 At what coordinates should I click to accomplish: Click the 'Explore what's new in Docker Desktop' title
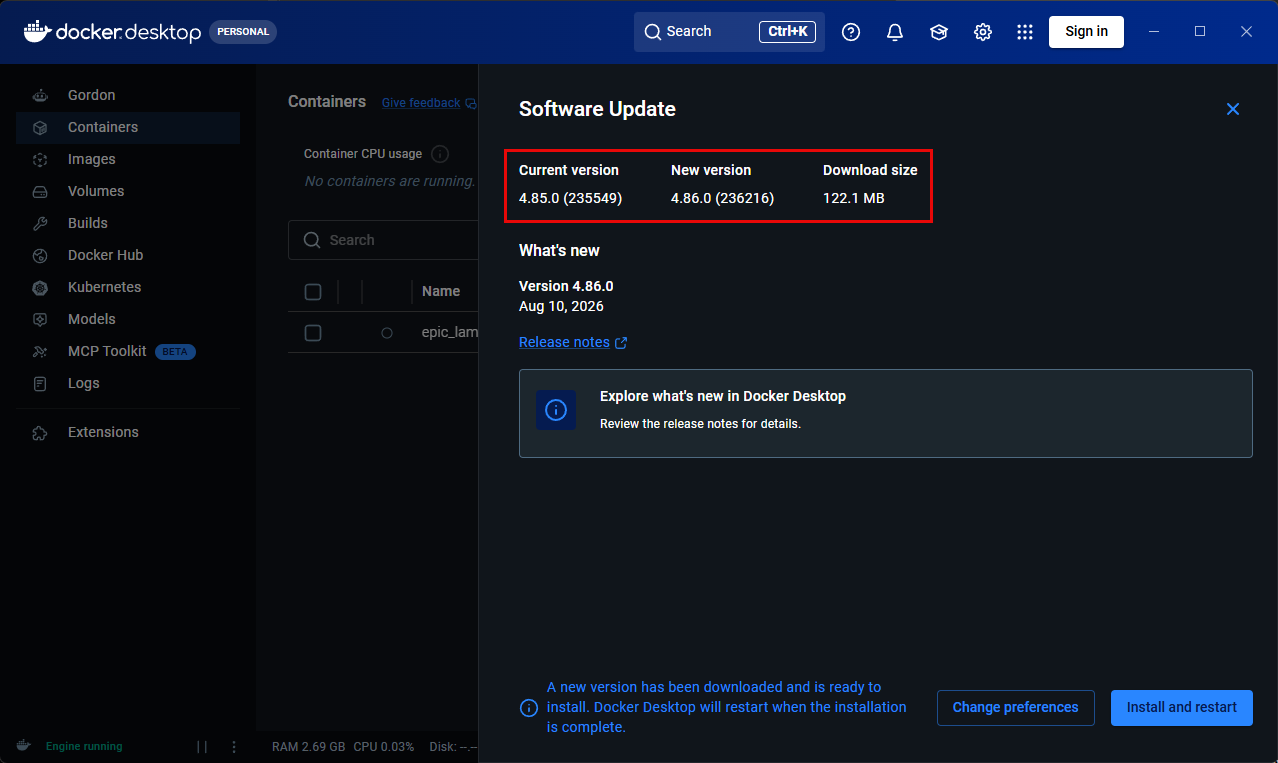click(723, 396)
